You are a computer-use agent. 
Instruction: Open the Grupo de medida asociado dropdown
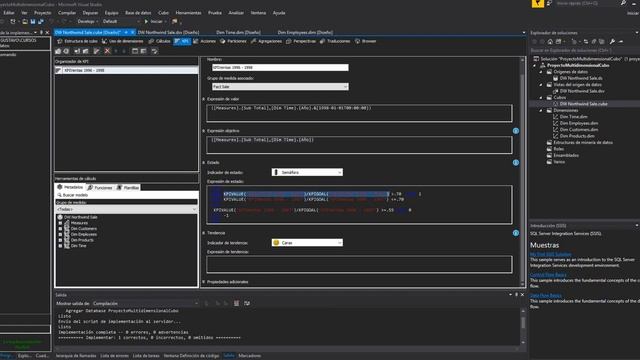[280, 87]
